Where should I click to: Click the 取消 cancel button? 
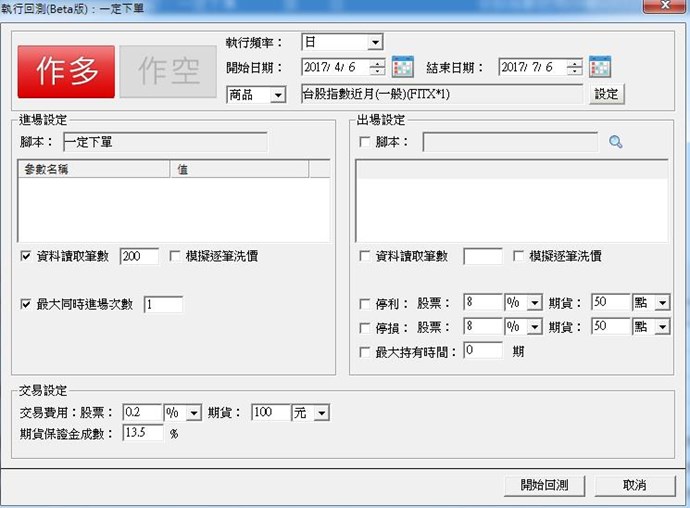[x=634, y=485]
